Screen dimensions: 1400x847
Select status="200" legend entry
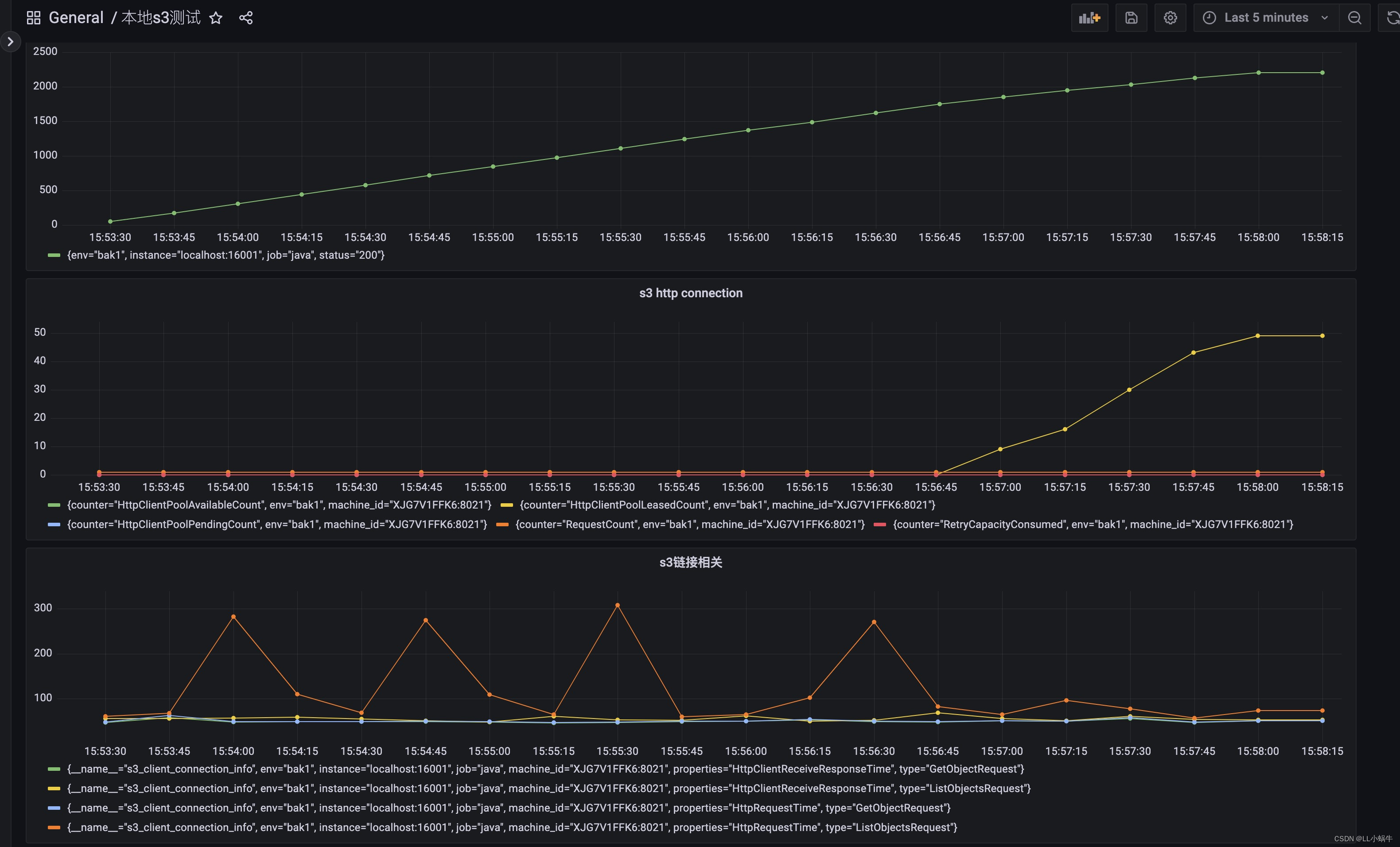click(x=226, y=255)
